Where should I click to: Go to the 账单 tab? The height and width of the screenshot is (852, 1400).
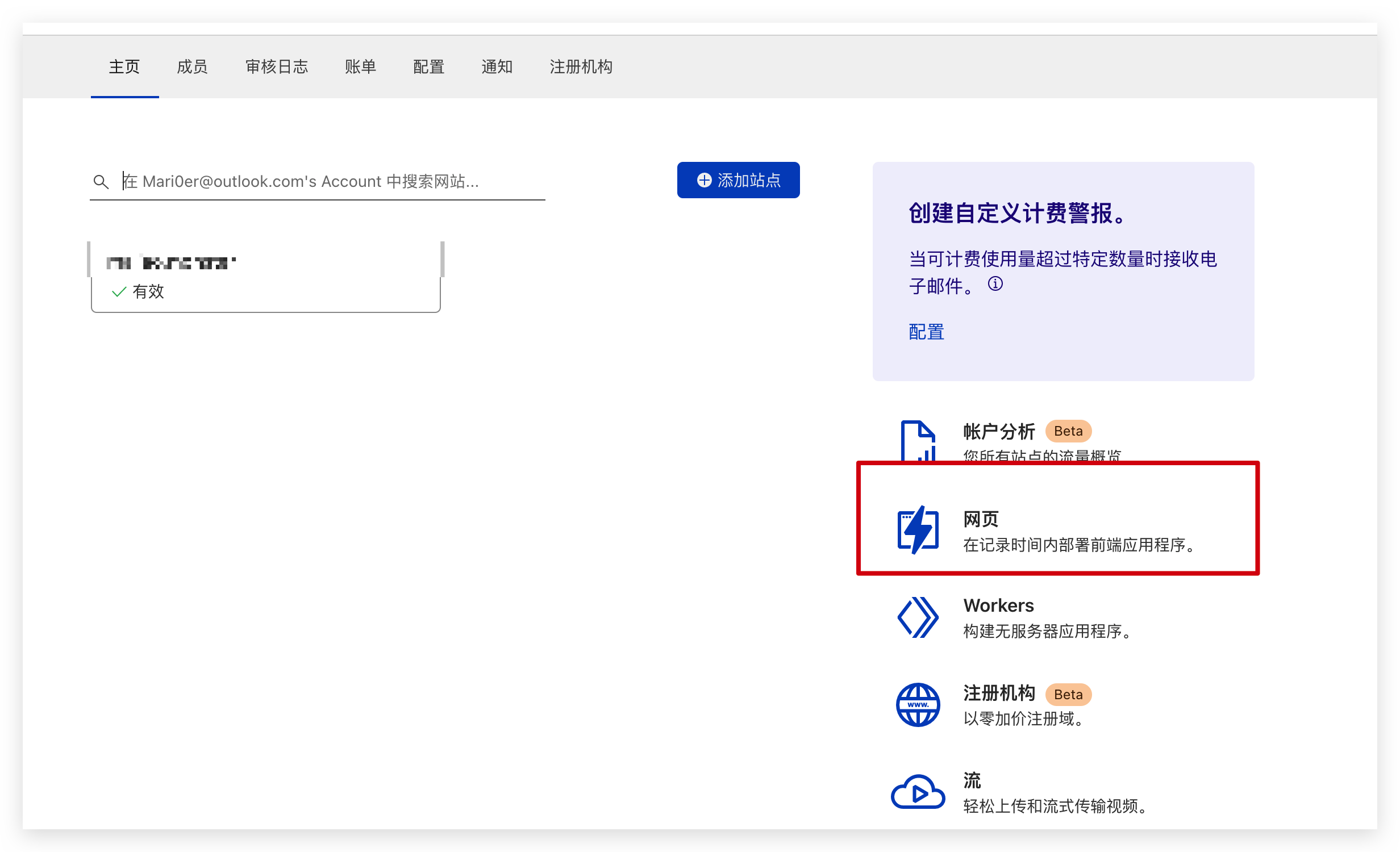pos(360,67)
